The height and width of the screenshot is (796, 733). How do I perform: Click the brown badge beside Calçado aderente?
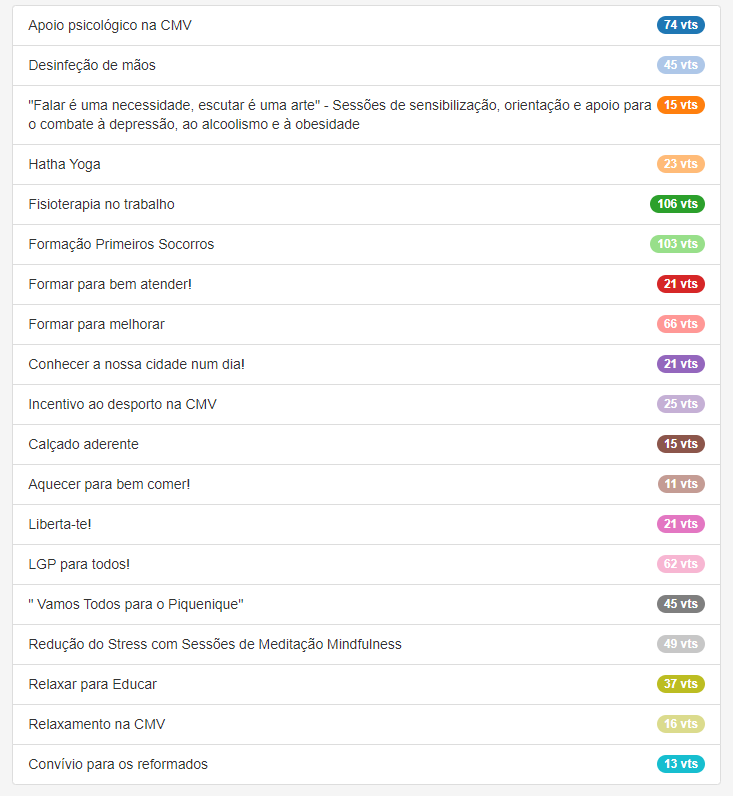click(680, 444)
